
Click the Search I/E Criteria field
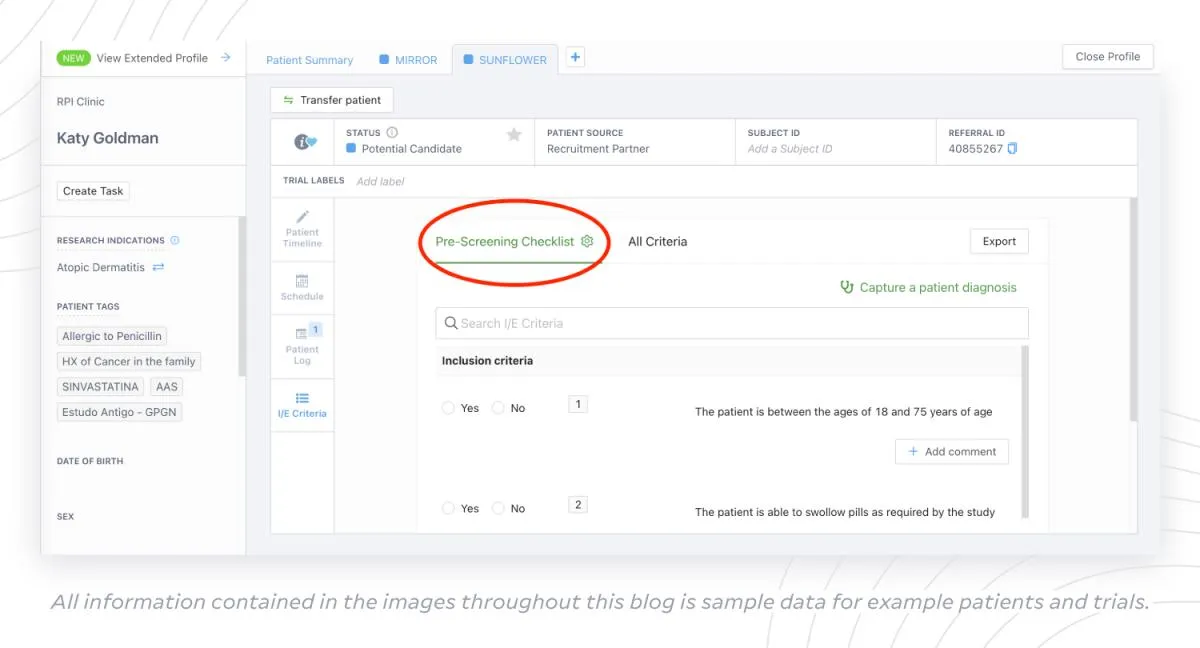732,323
